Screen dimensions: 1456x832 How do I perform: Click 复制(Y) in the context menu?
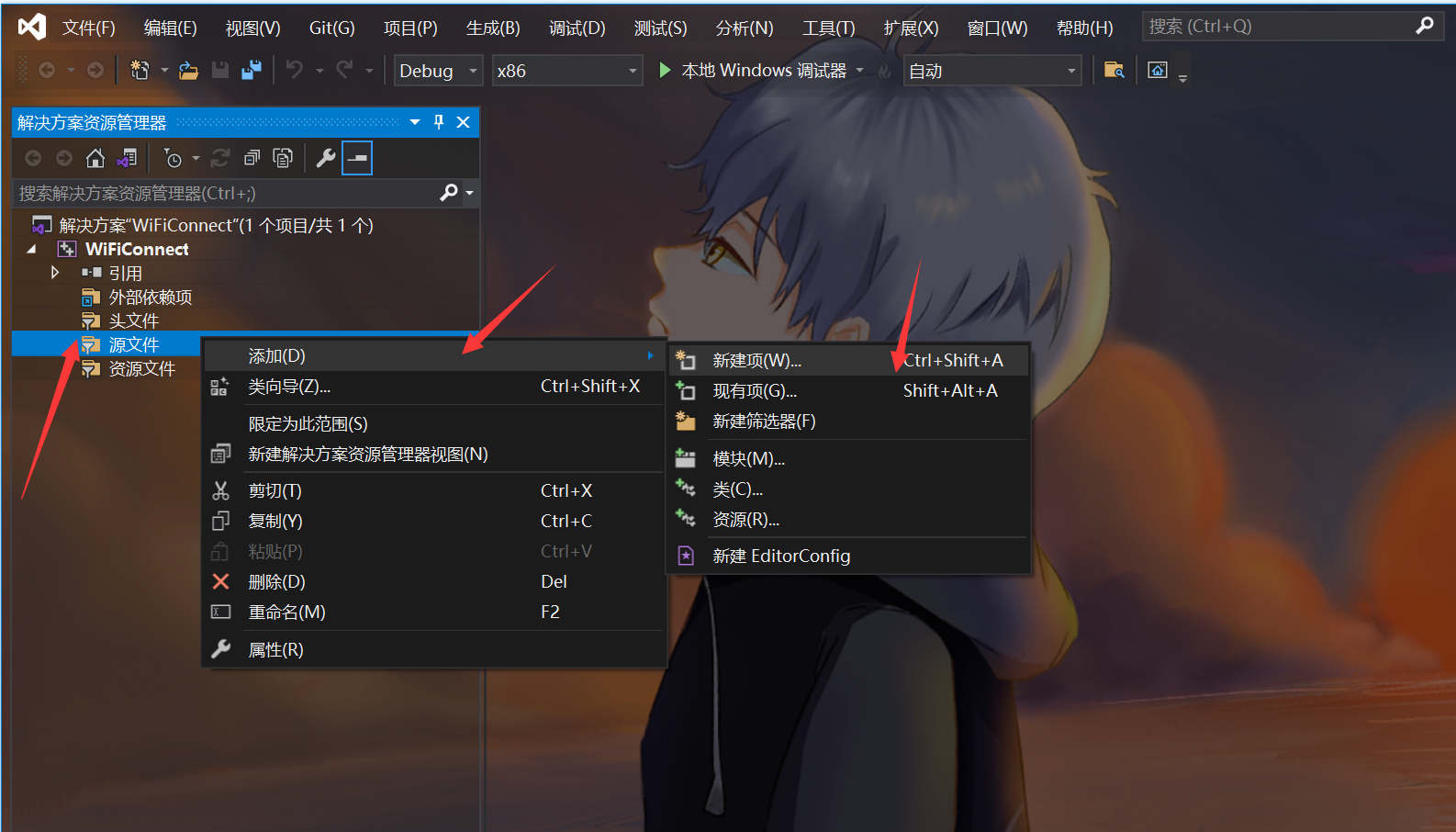click(434, 521)
